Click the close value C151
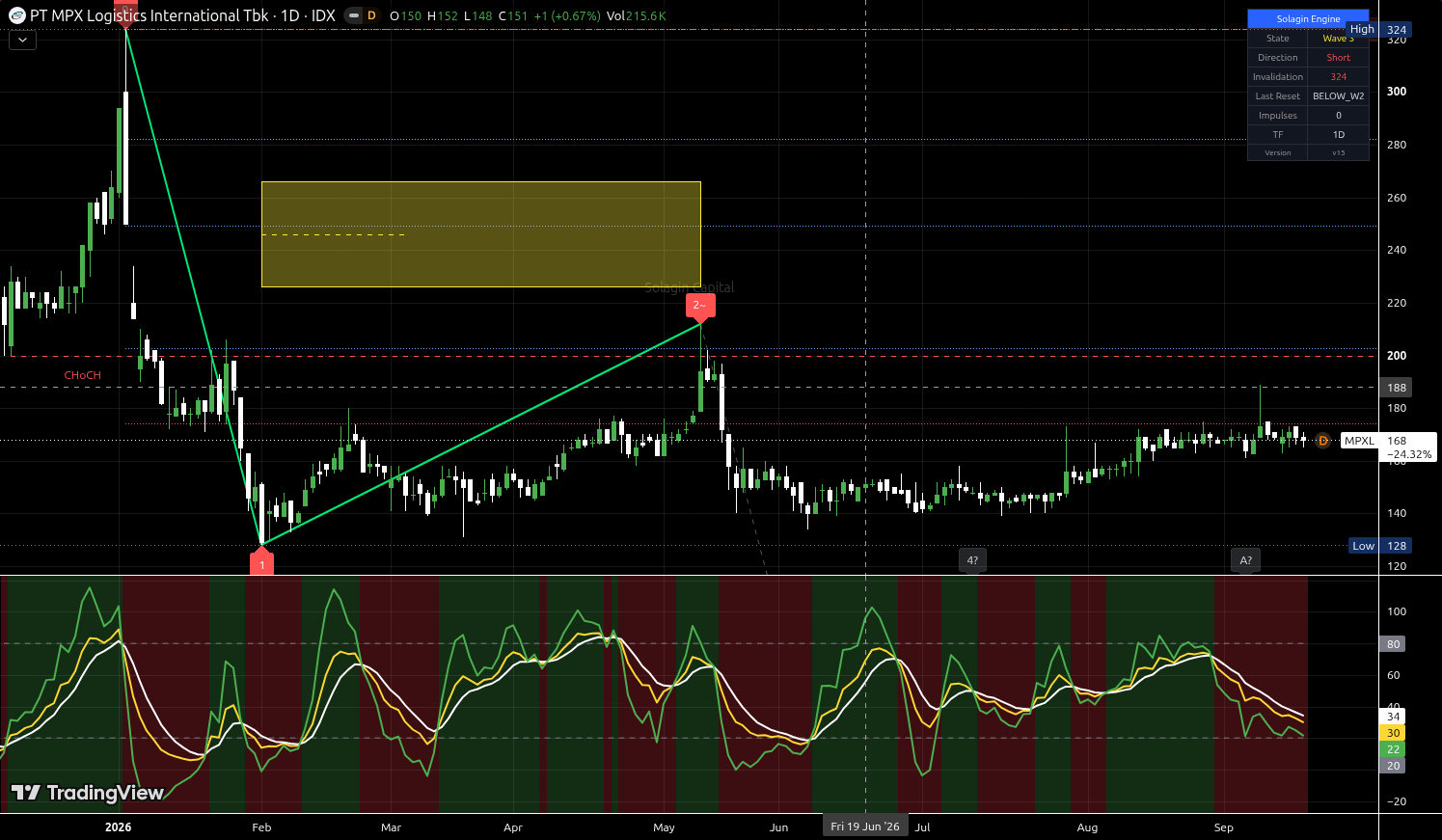This screenshot has height=840, width=1442. click(513, 16)
